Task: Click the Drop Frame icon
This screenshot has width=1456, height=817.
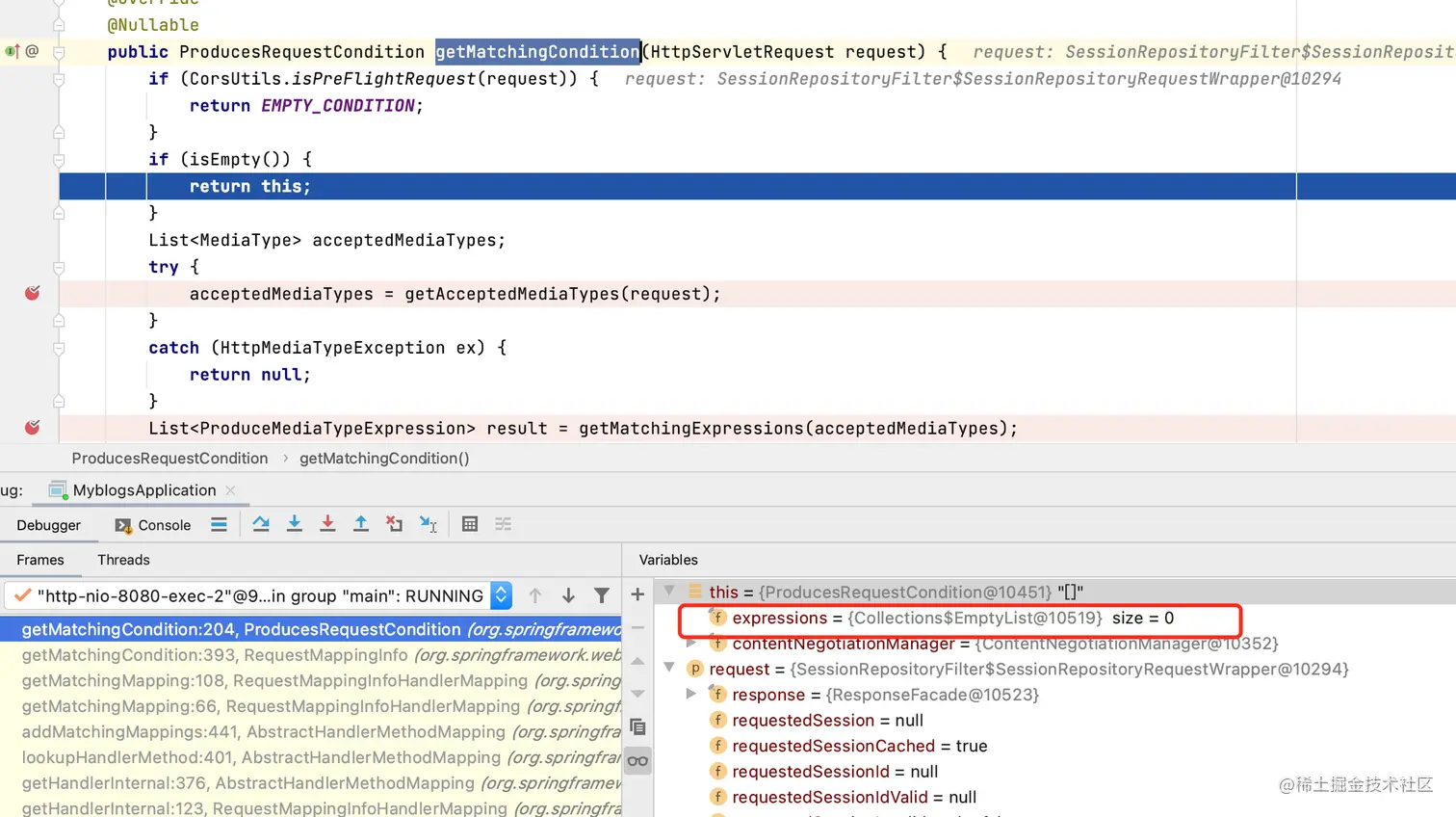Action: 395,524
